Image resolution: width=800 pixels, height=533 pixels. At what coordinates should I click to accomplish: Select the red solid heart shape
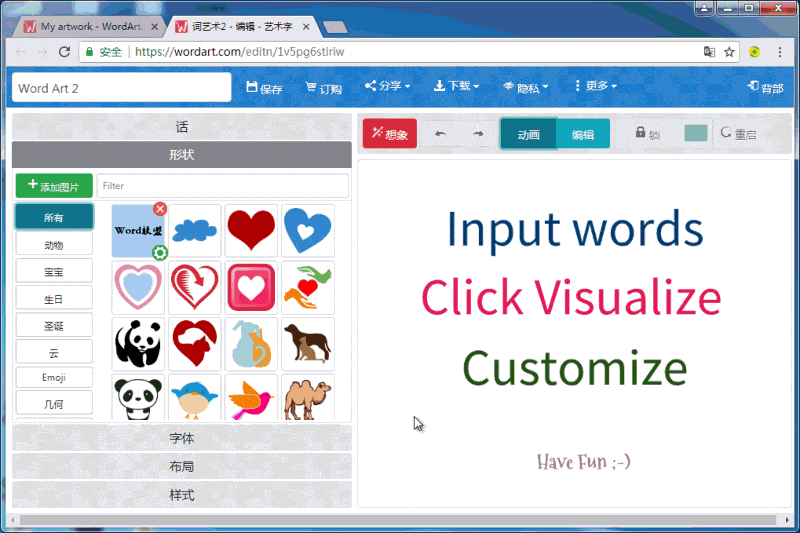pos(251,231)
